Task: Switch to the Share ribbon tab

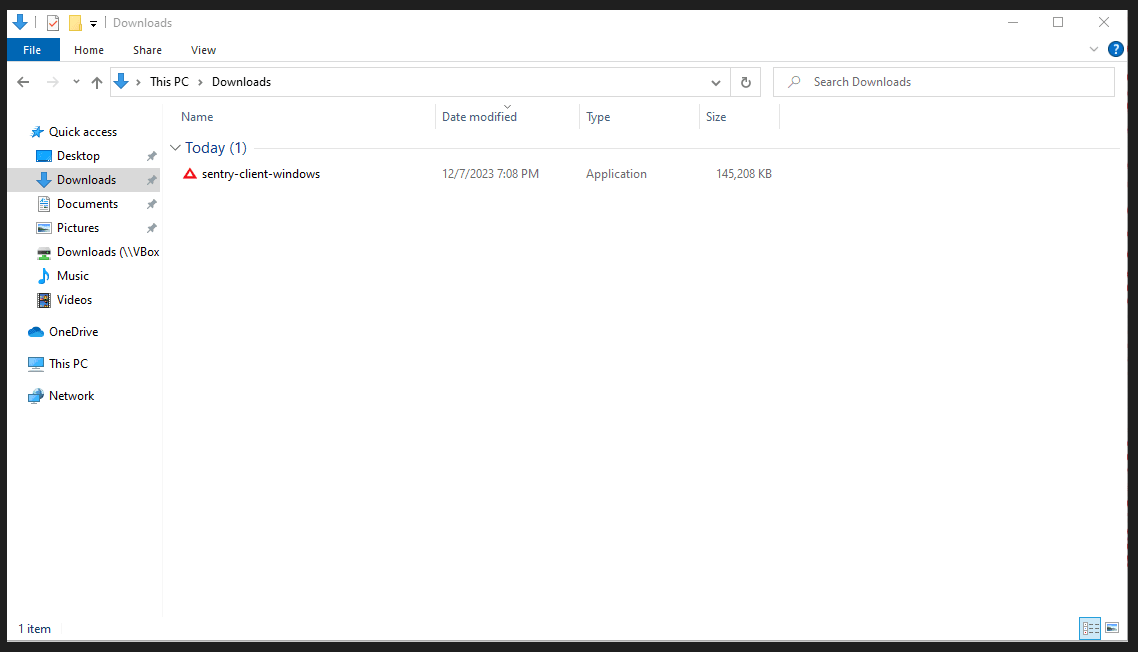Action: pos(147,50)
